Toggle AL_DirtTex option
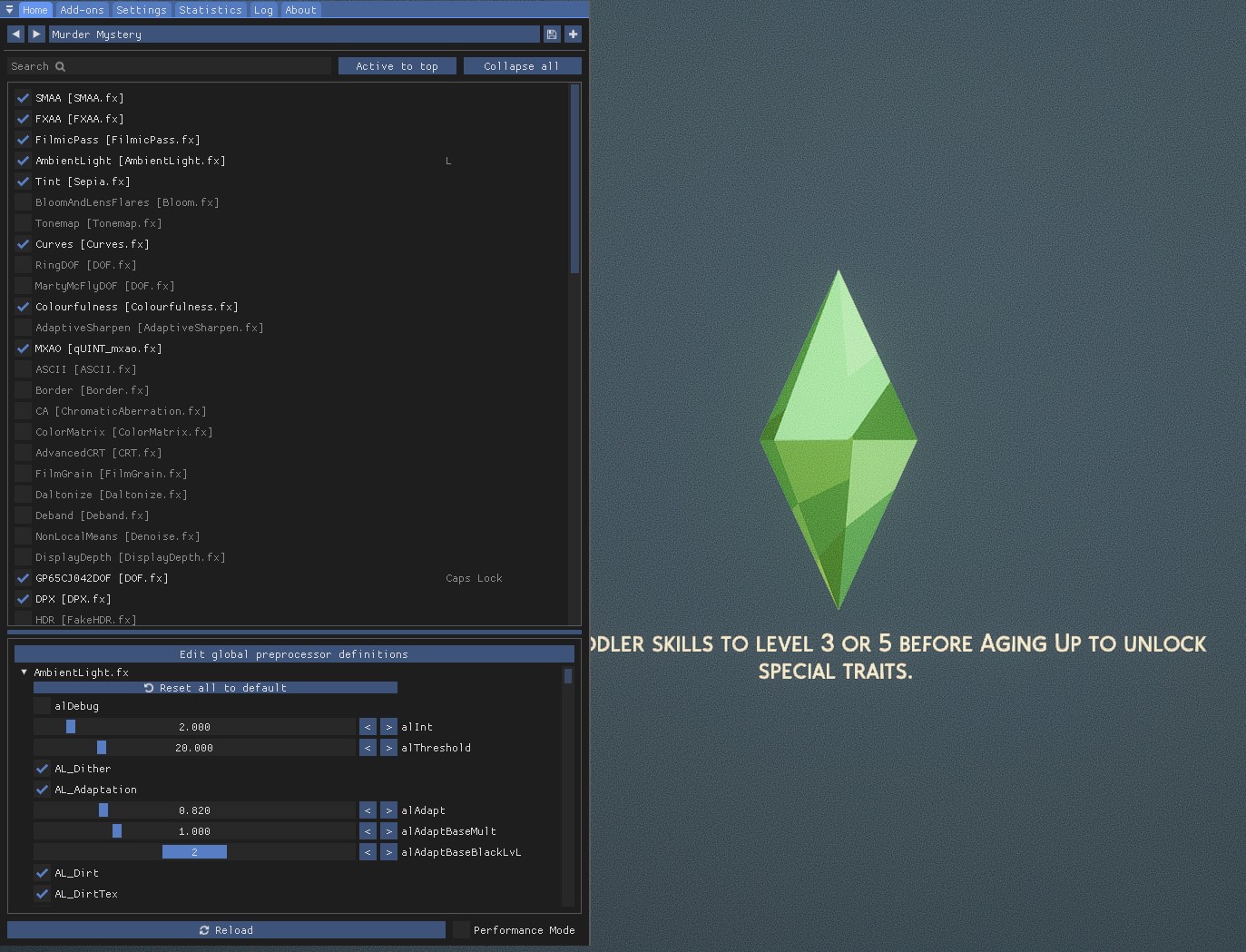 pos(42,894)
